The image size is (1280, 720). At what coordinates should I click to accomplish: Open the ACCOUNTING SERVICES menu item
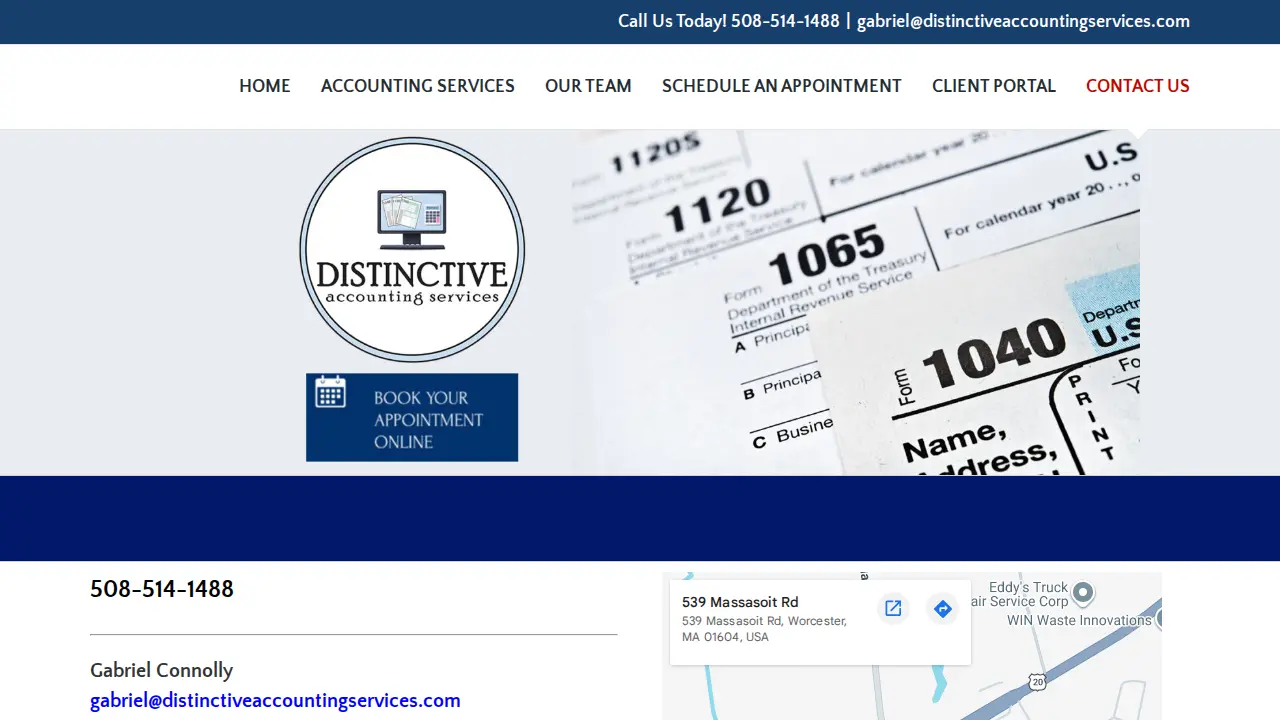coord(418,86)
